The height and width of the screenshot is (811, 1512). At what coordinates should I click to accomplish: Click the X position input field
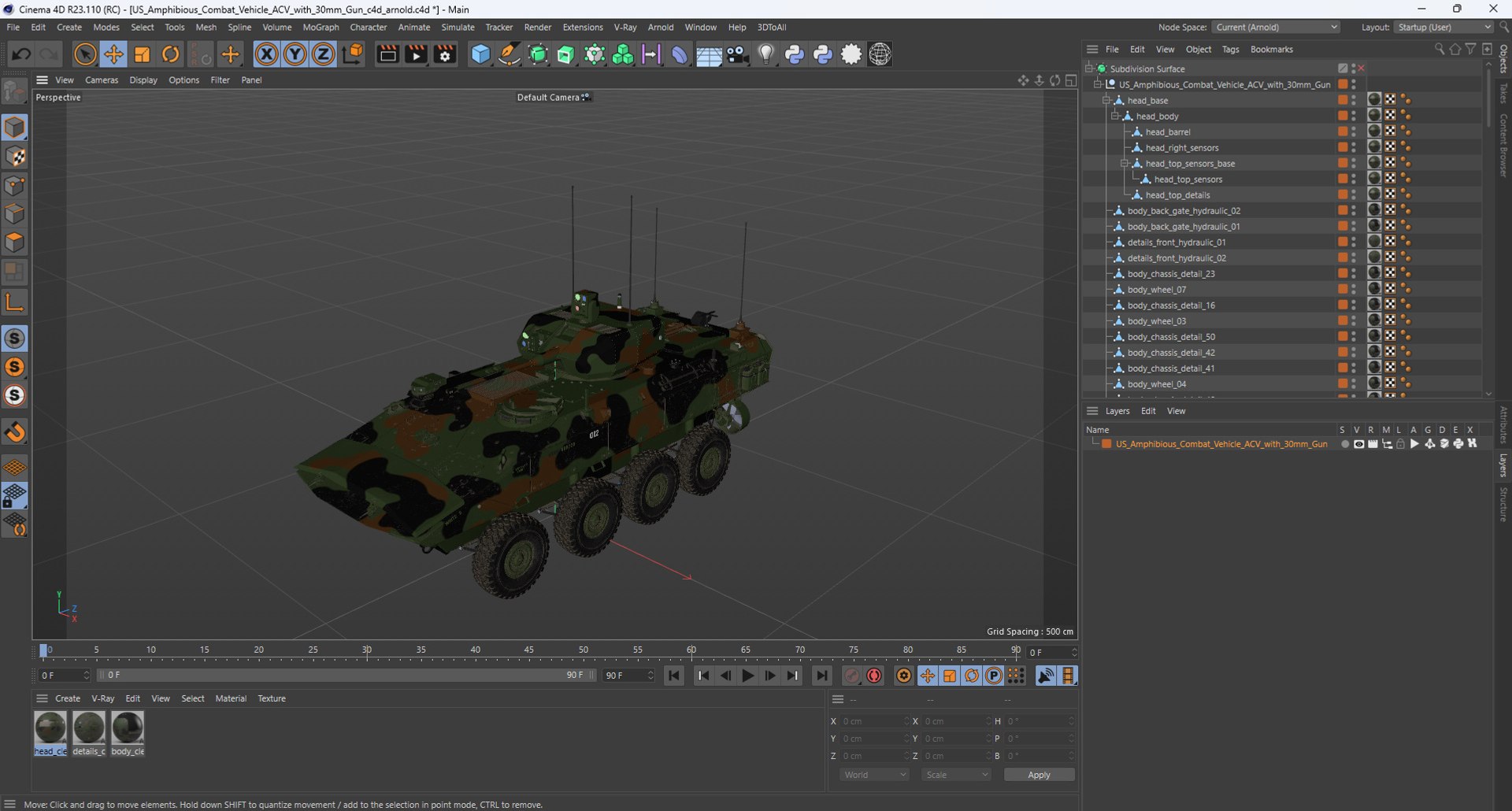click(873, 721)
